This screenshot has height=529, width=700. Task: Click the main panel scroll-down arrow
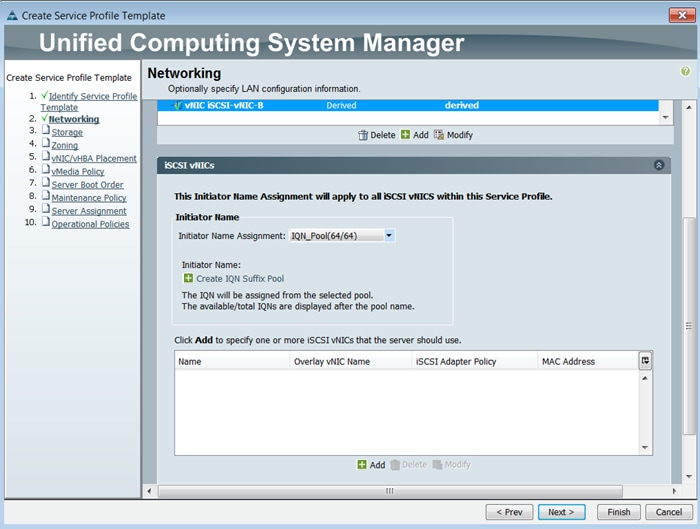[x=689, y=476]
